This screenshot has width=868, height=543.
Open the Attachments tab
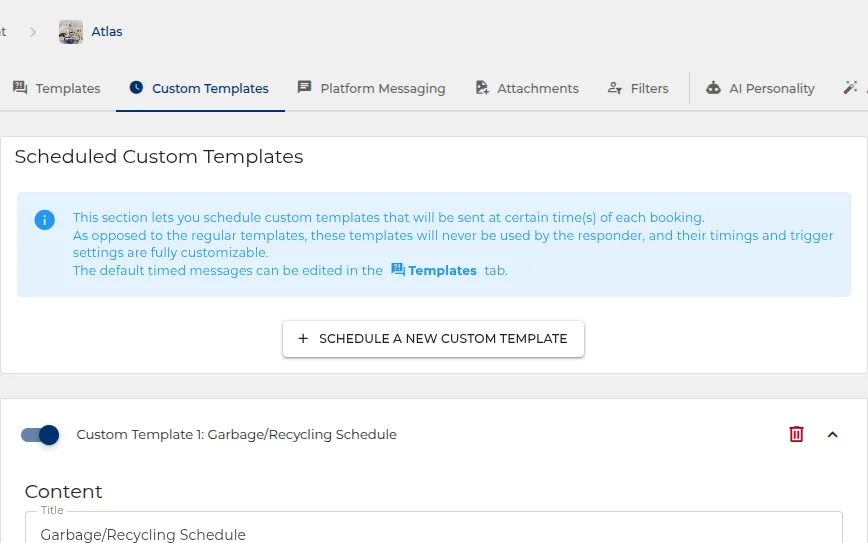tap(528, 88)
